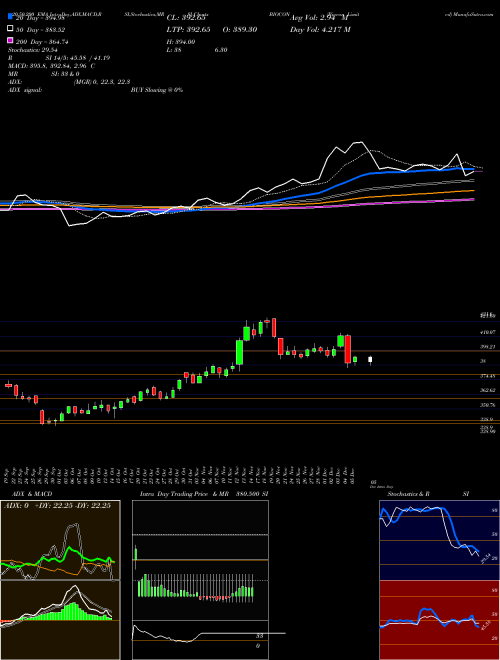Screen dimensions: 500x660
Task: Click the '33' label in intraday MR panel
Action: tap(260, 636)
